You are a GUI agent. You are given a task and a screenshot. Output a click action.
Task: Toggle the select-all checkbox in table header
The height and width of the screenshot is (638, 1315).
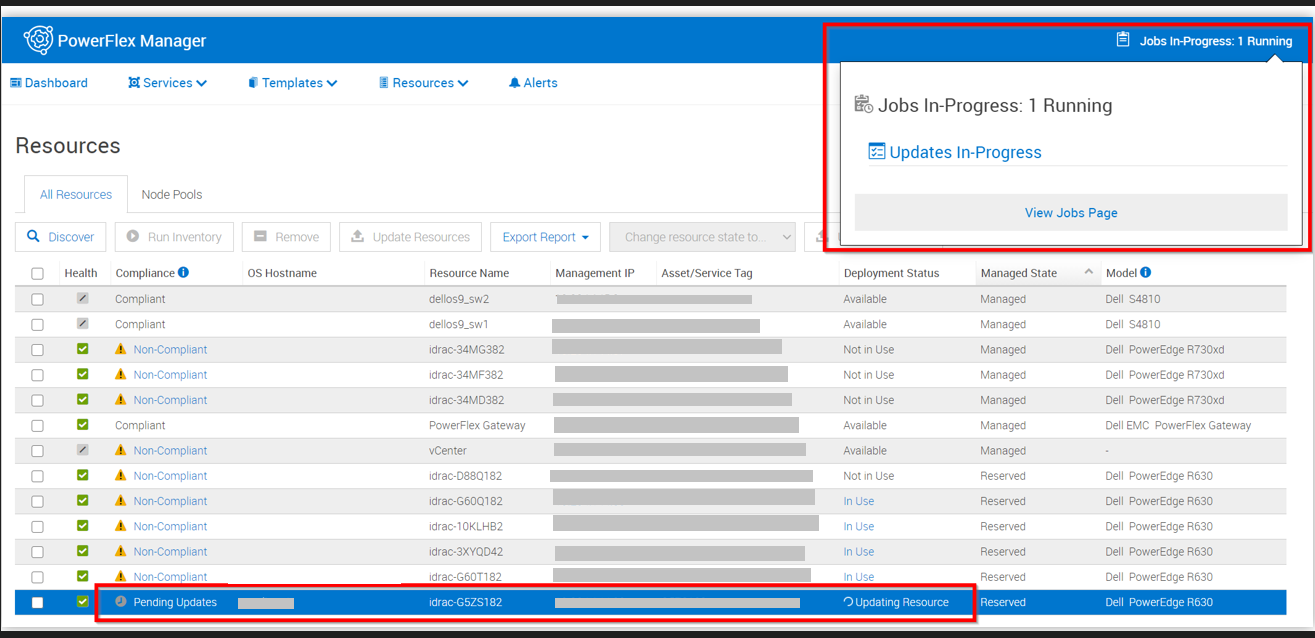tap(37, 272)
